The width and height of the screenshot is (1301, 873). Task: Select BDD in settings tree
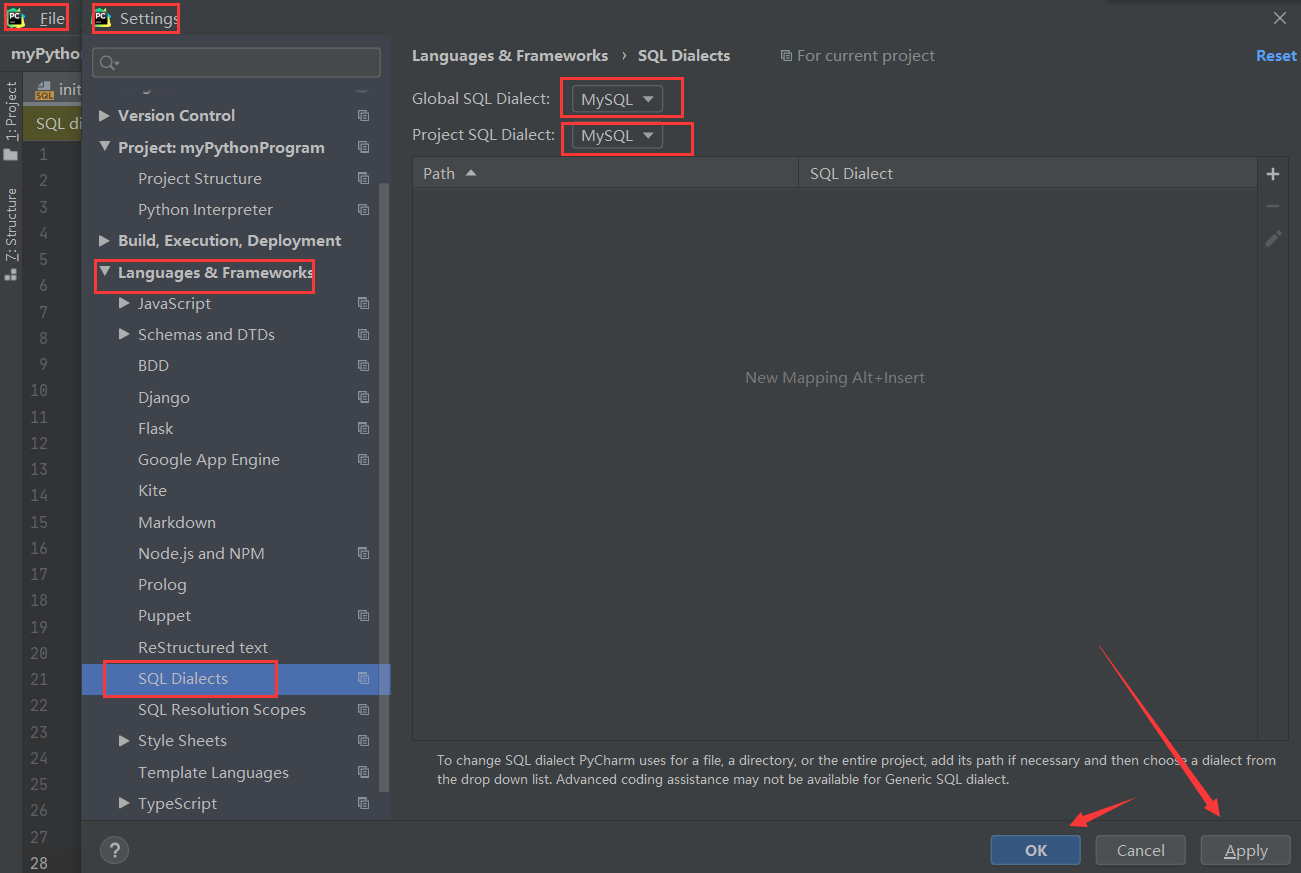pyautogui.click(x=154, y=366)
